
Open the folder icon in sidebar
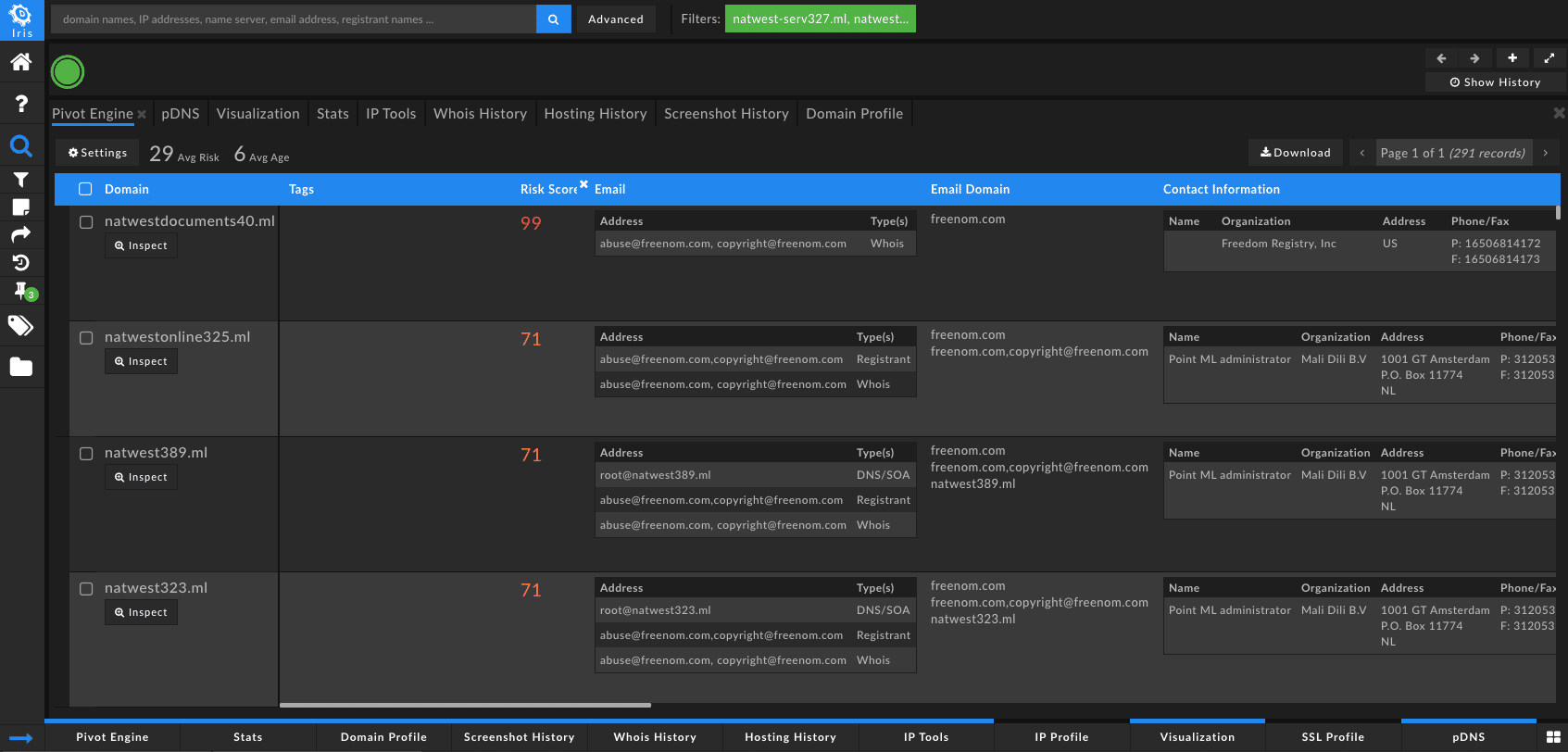[21, 367]
